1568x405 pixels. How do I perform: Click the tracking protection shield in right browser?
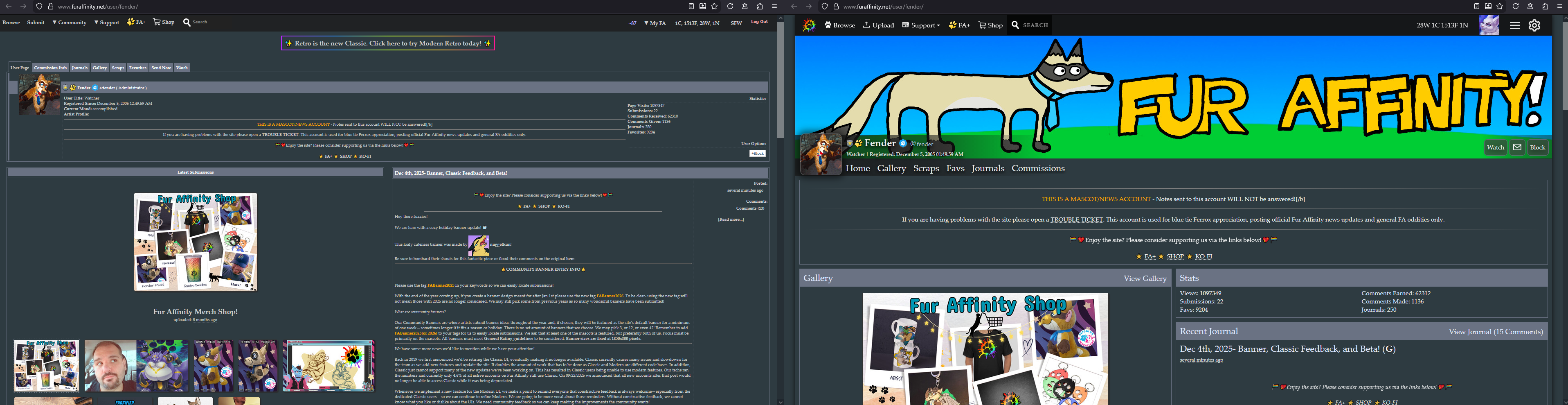[x=824, y=7]
